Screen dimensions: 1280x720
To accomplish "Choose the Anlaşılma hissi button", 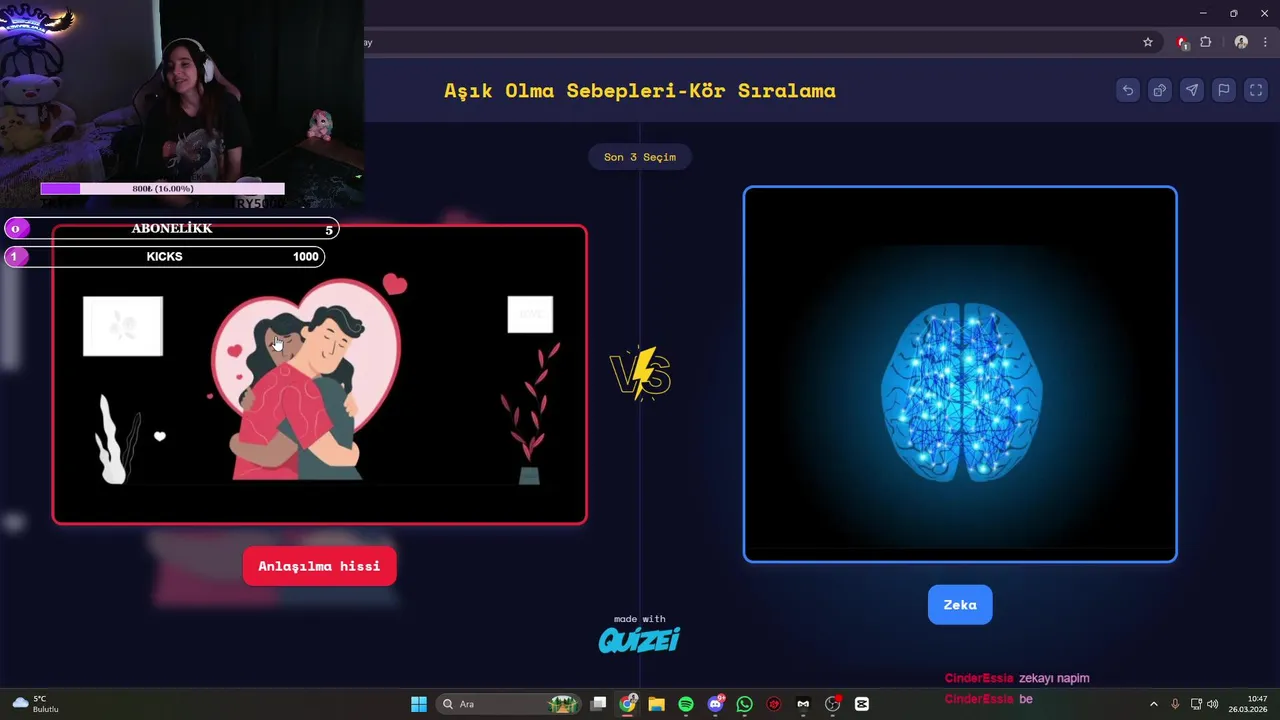I will 319,566.
